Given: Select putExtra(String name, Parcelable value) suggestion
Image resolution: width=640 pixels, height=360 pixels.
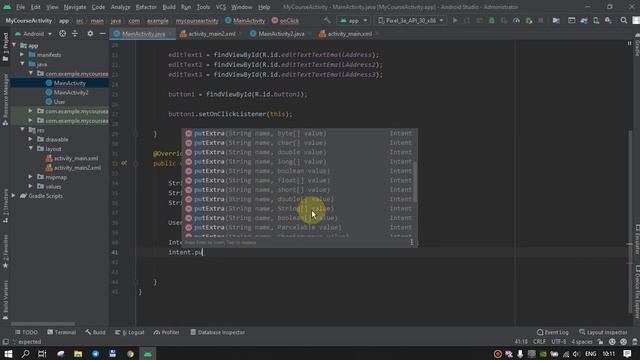Looking at the screenshot, I should [x=299, y=227].
